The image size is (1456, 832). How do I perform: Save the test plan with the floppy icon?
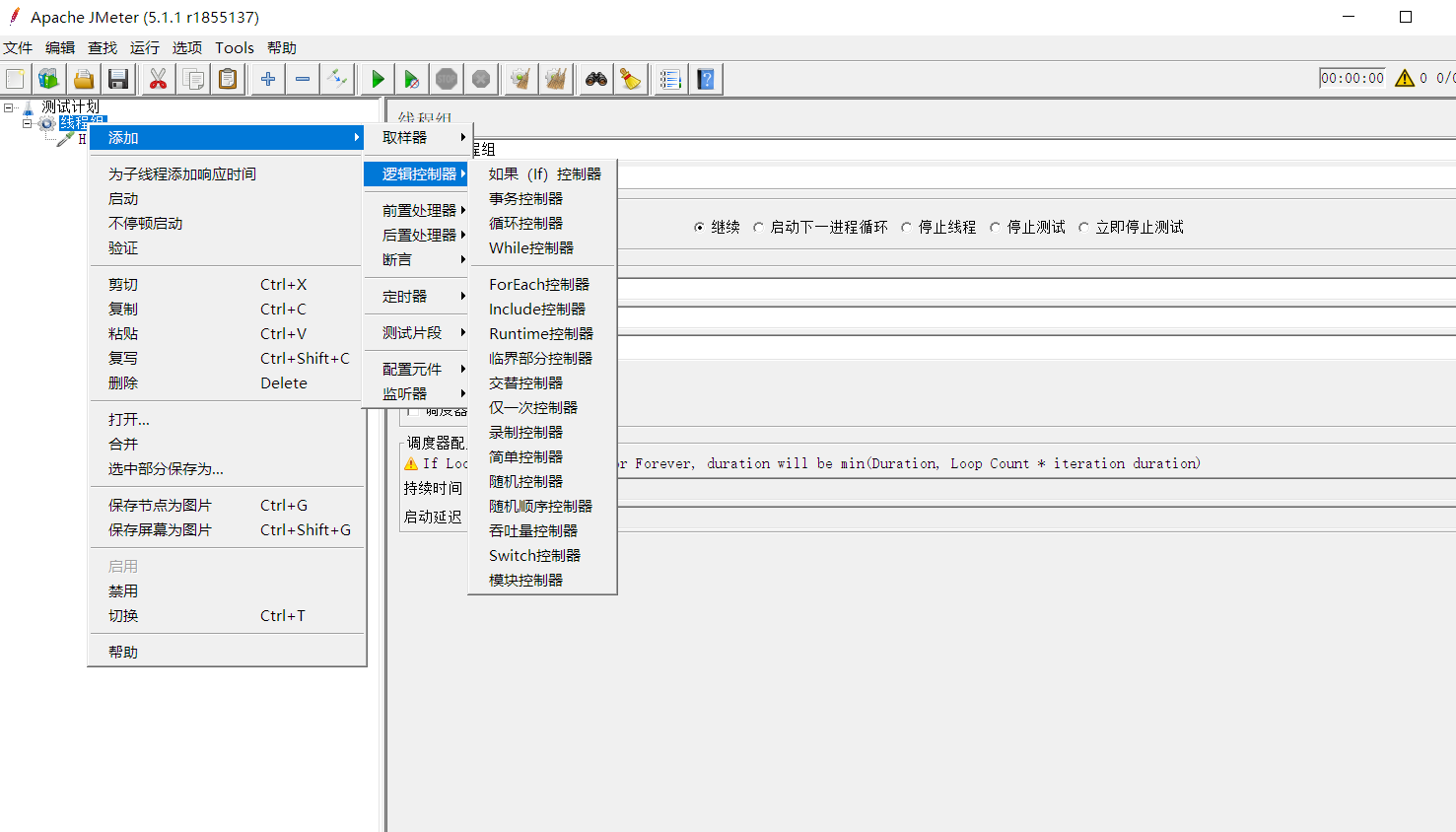(x=118, y=79)
